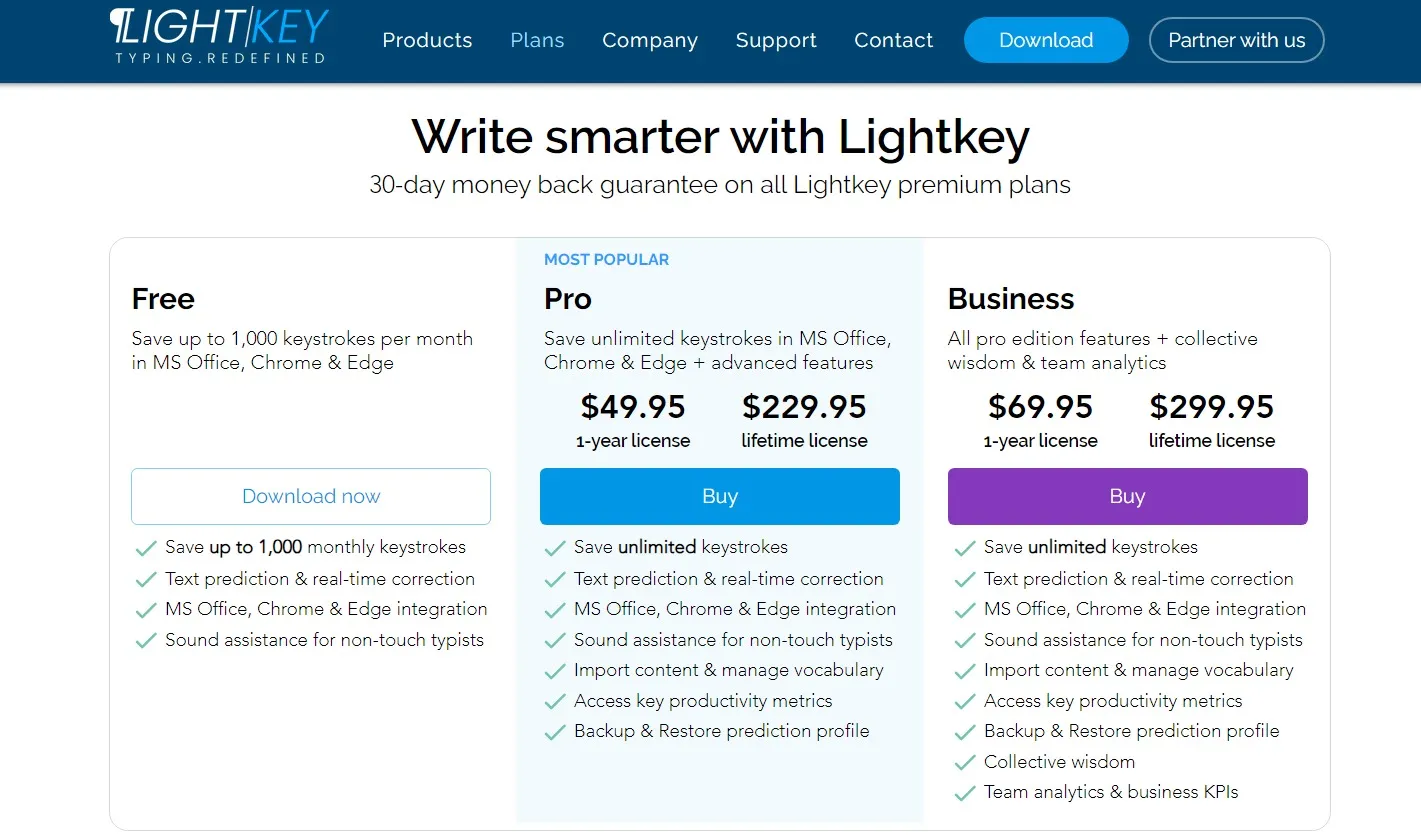This screenshot has width=1421, height=835.
Task: Expand the Company menu
Action: (x=650, y=40)
